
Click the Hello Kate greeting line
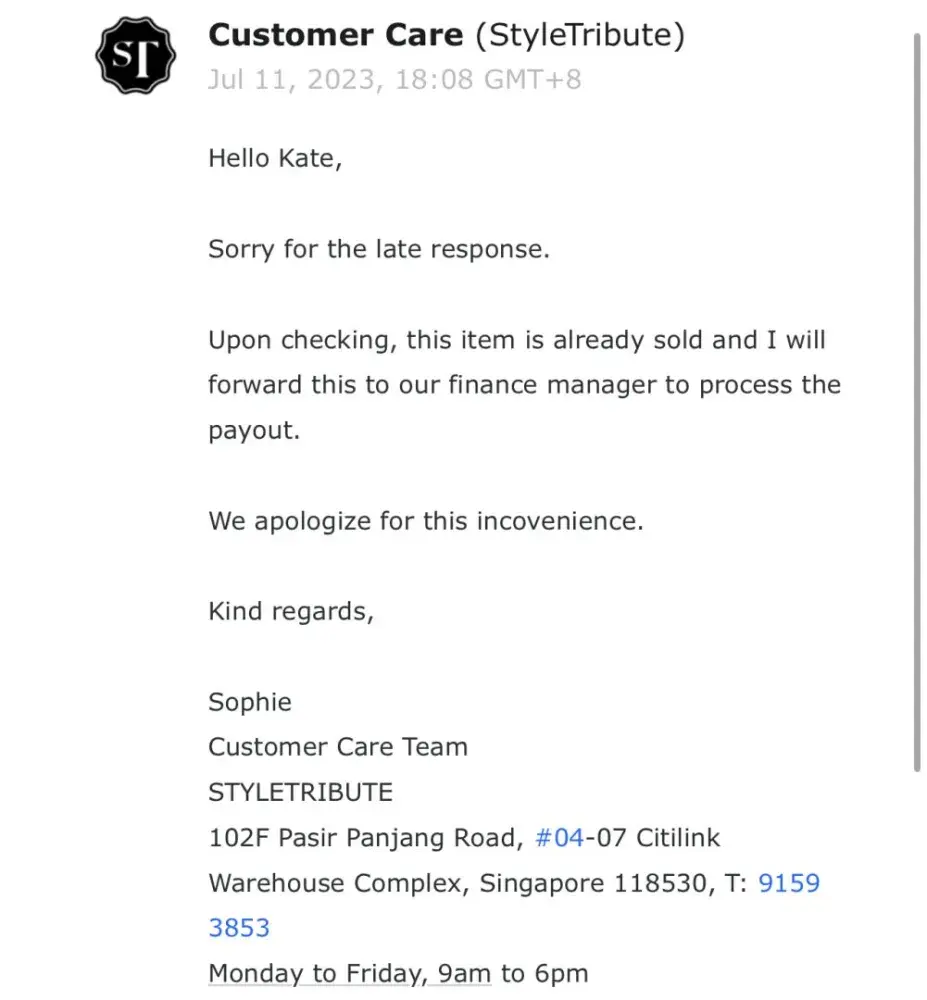tap(275, 158)
